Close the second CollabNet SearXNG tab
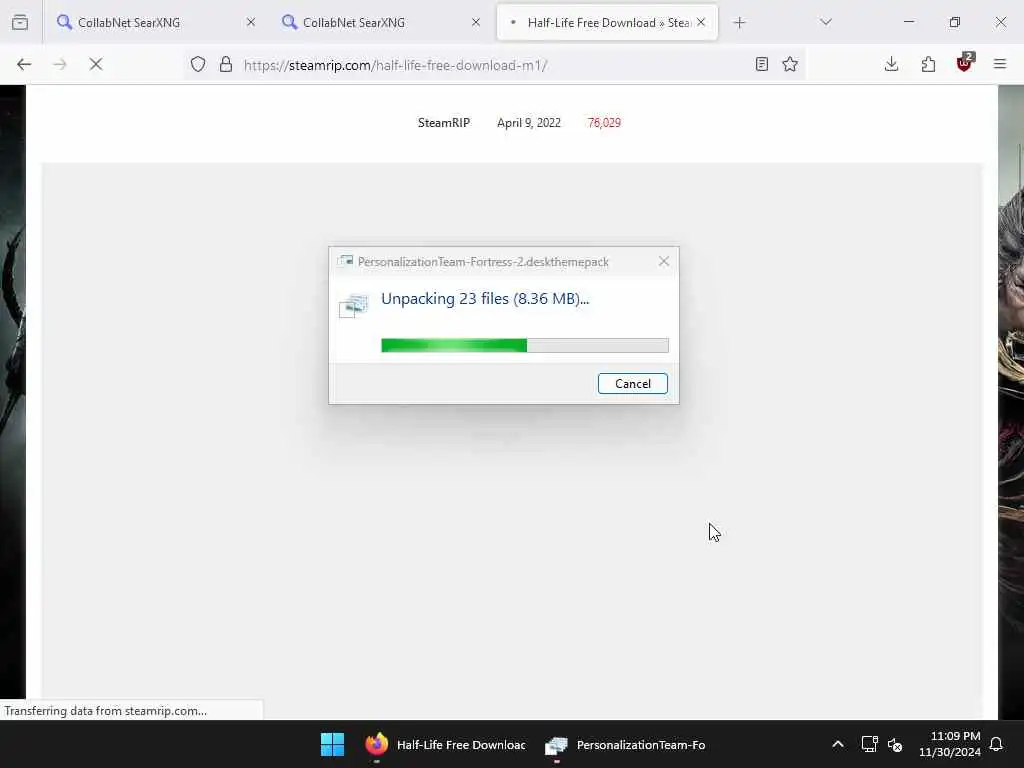Screen dimensions: 1024x768 coord(476,23)
